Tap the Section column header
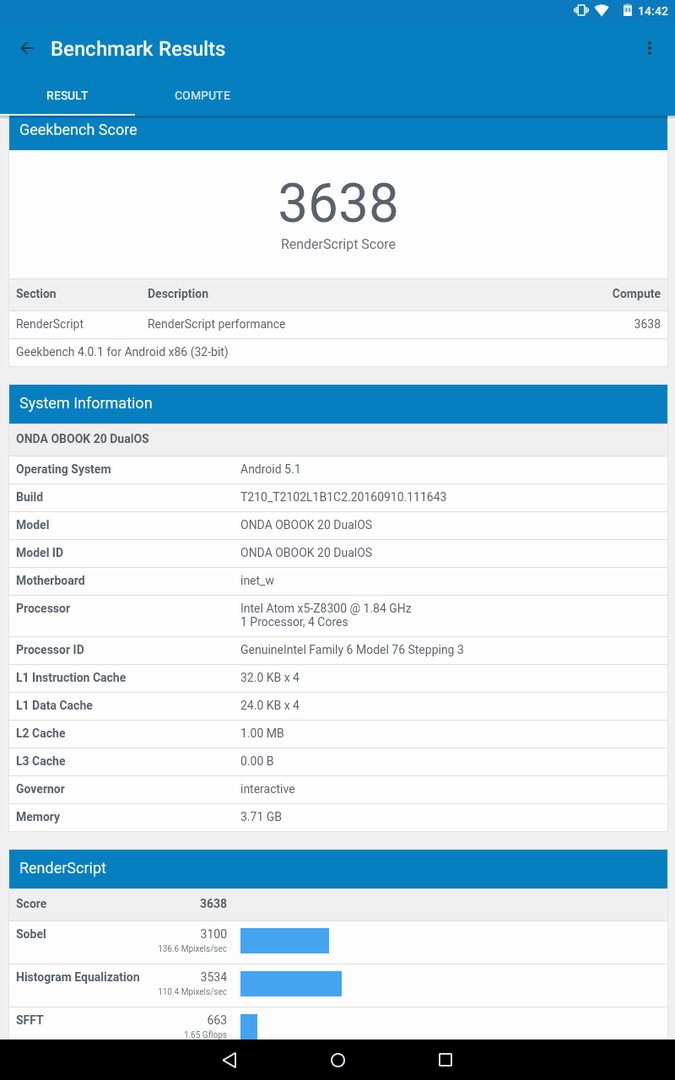The width and height of the screenshot is (675, 1080). tap(36, 293)
